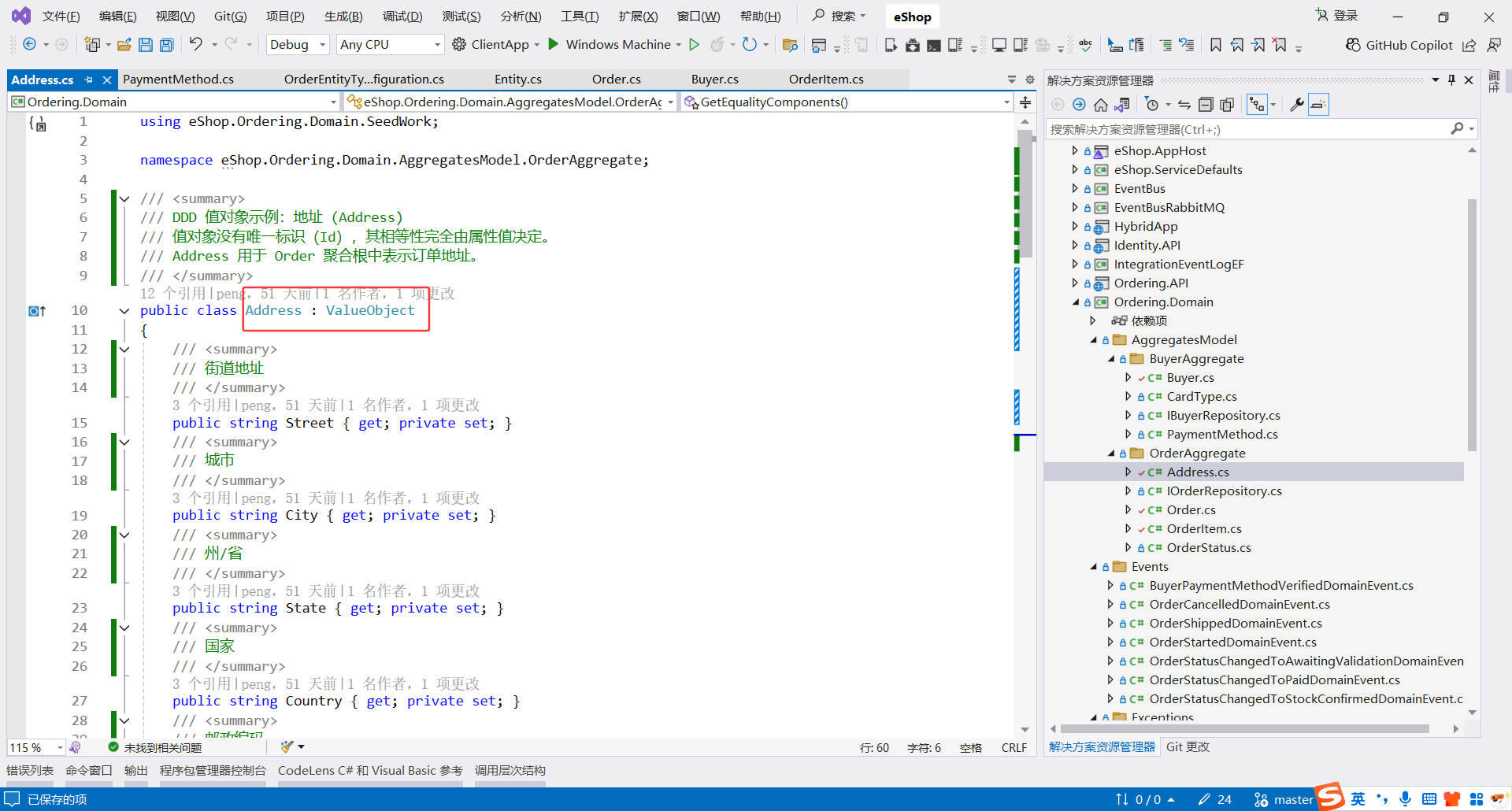The image size is (1512, 811).
Task: Open a file with the folder icon
Action: coord(124,45)
